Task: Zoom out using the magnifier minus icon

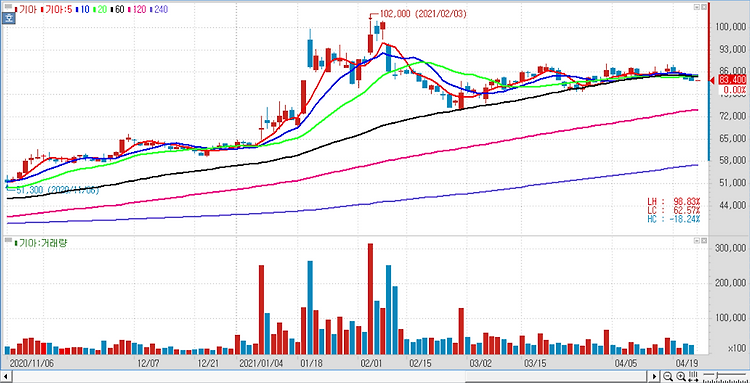Action: (668, 376)
